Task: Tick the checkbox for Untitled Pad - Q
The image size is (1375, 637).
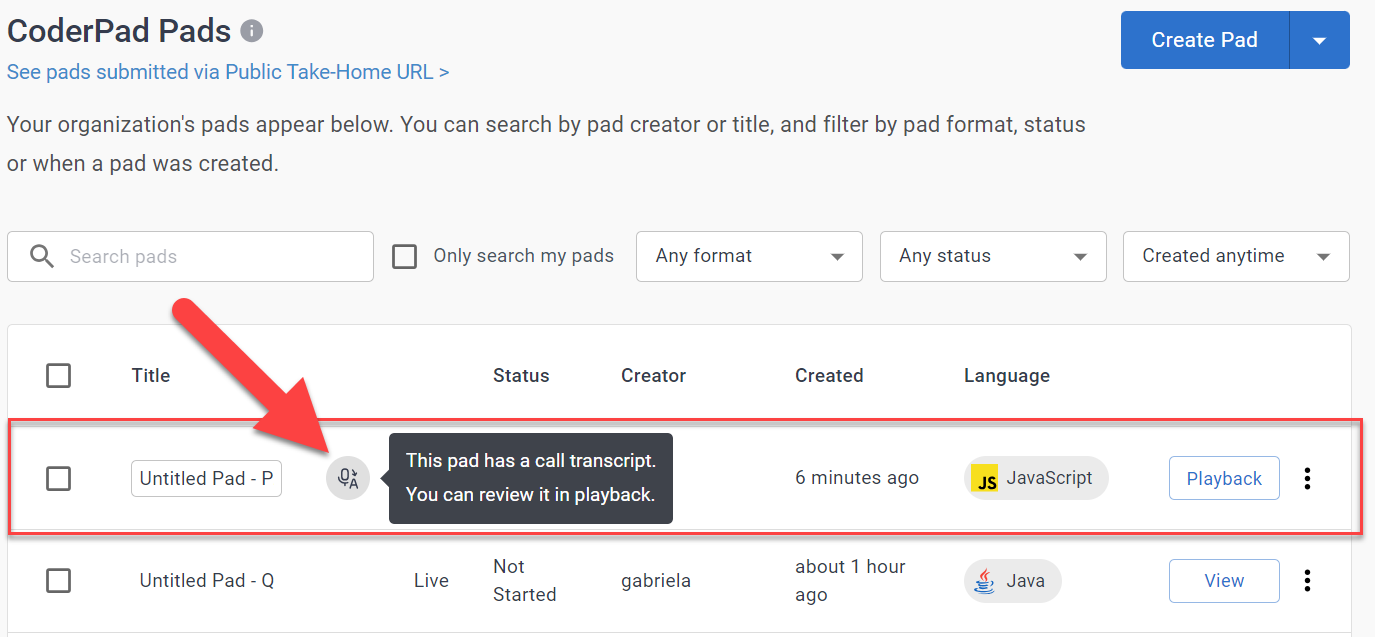Action: [59, 581]
